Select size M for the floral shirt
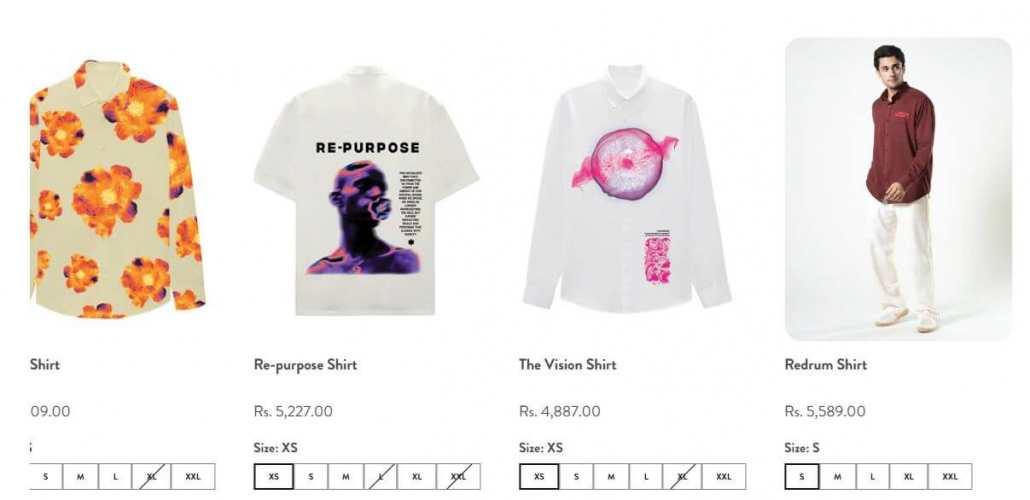 coord(80,476)
